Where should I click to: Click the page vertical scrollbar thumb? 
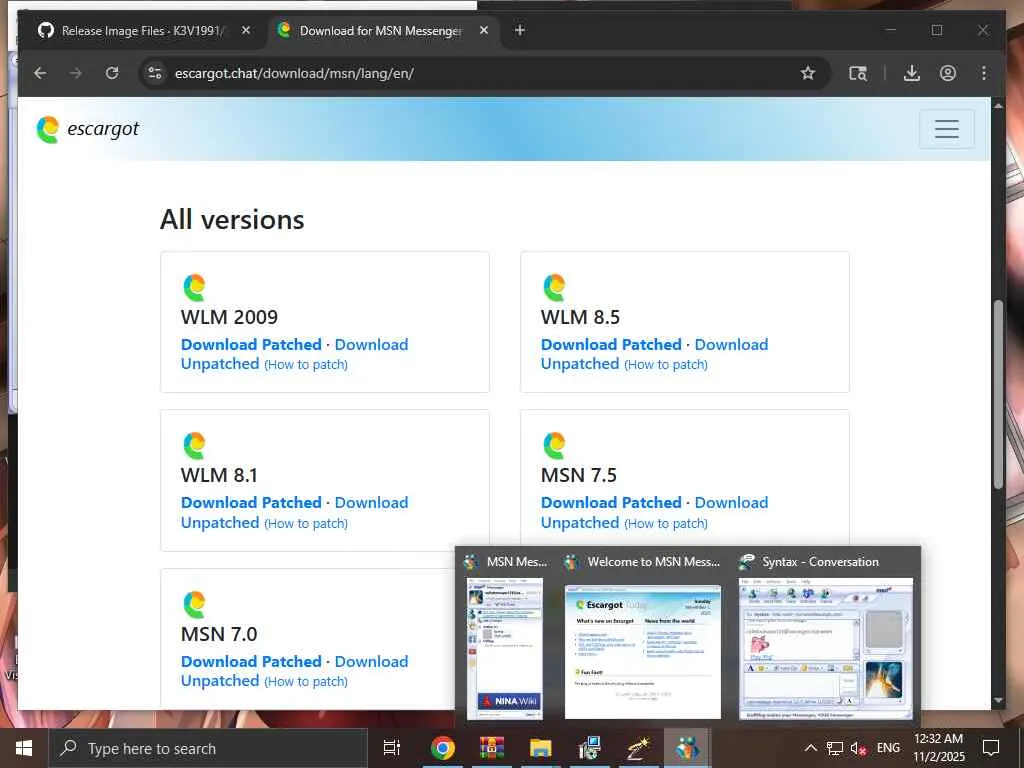[x=998, y=393]
